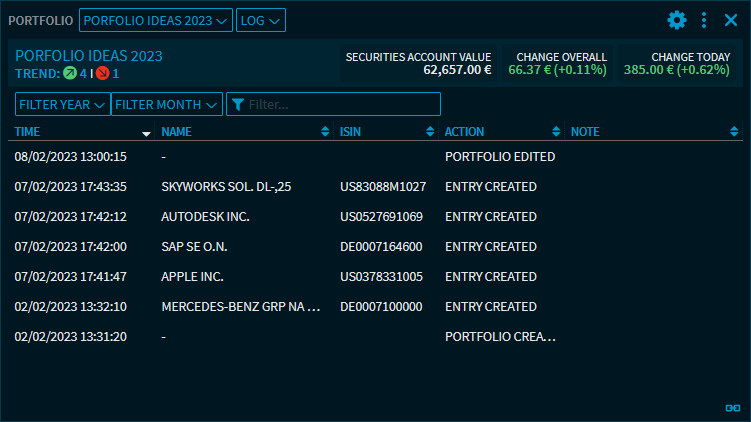751x422 pixels.
Task: Open the three-dot more options menu
Action: click(x=704, y=20)
